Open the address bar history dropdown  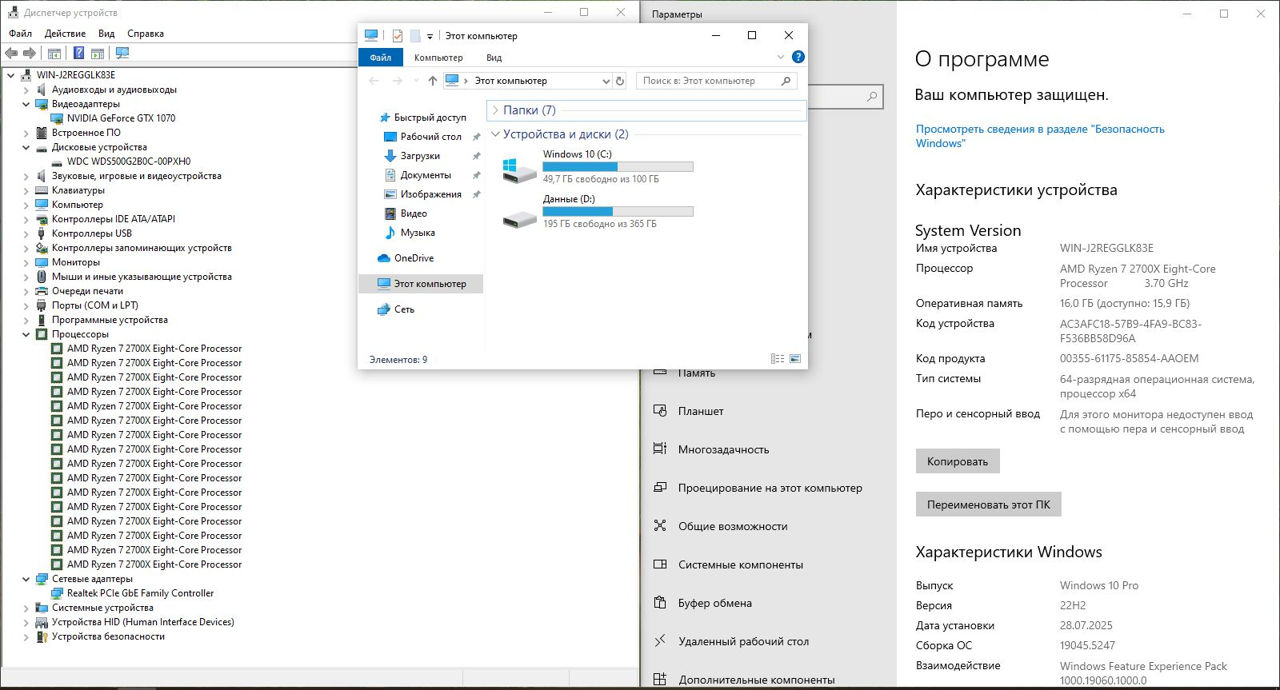(606, 81)
